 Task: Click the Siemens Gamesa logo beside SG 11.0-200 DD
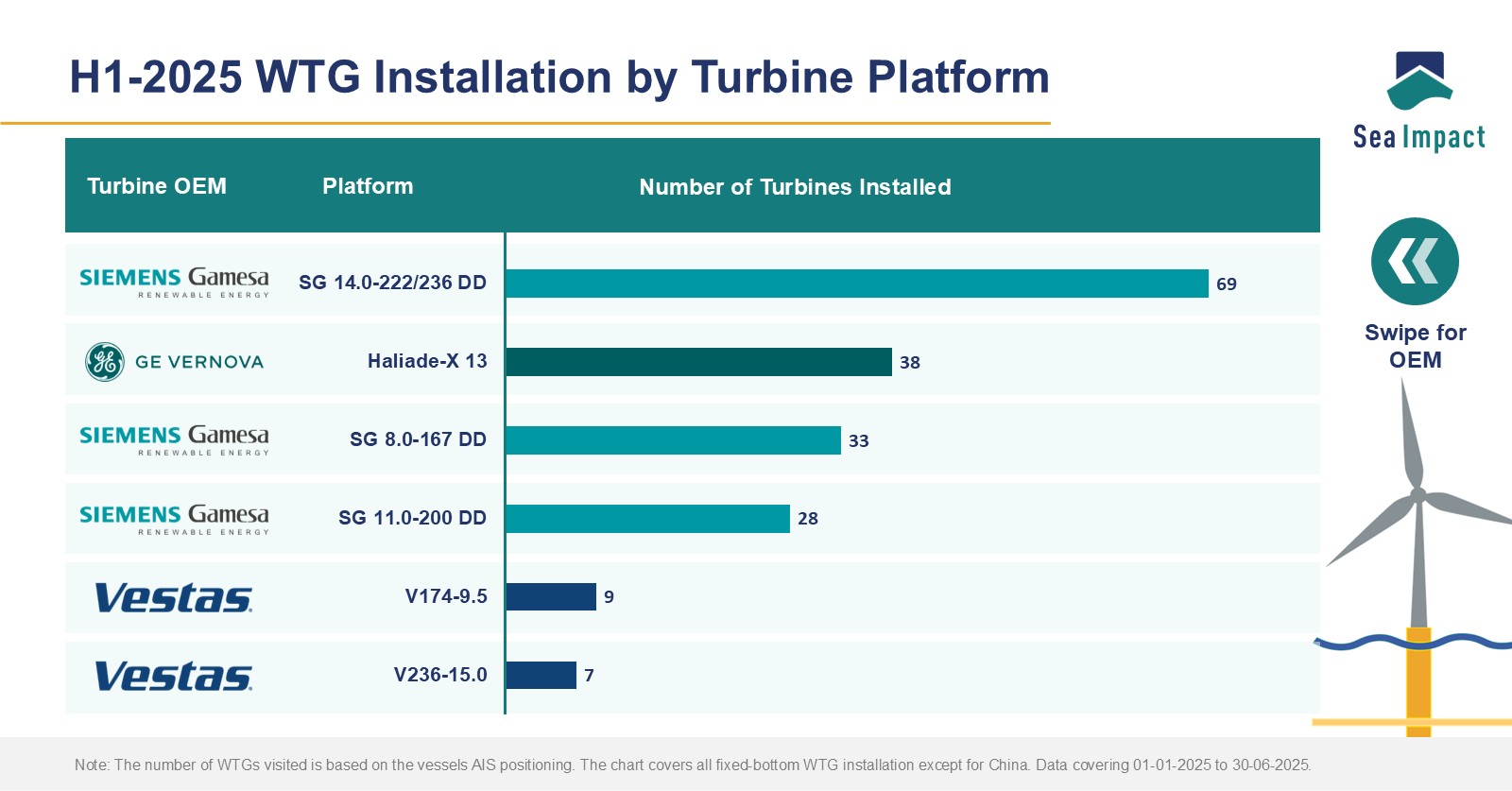174,520
